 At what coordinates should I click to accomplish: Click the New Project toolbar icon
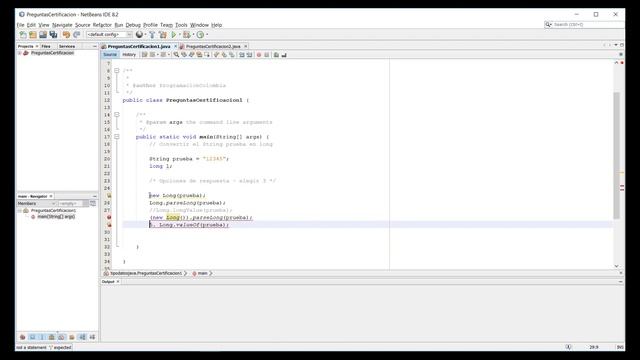click(33, 35)
